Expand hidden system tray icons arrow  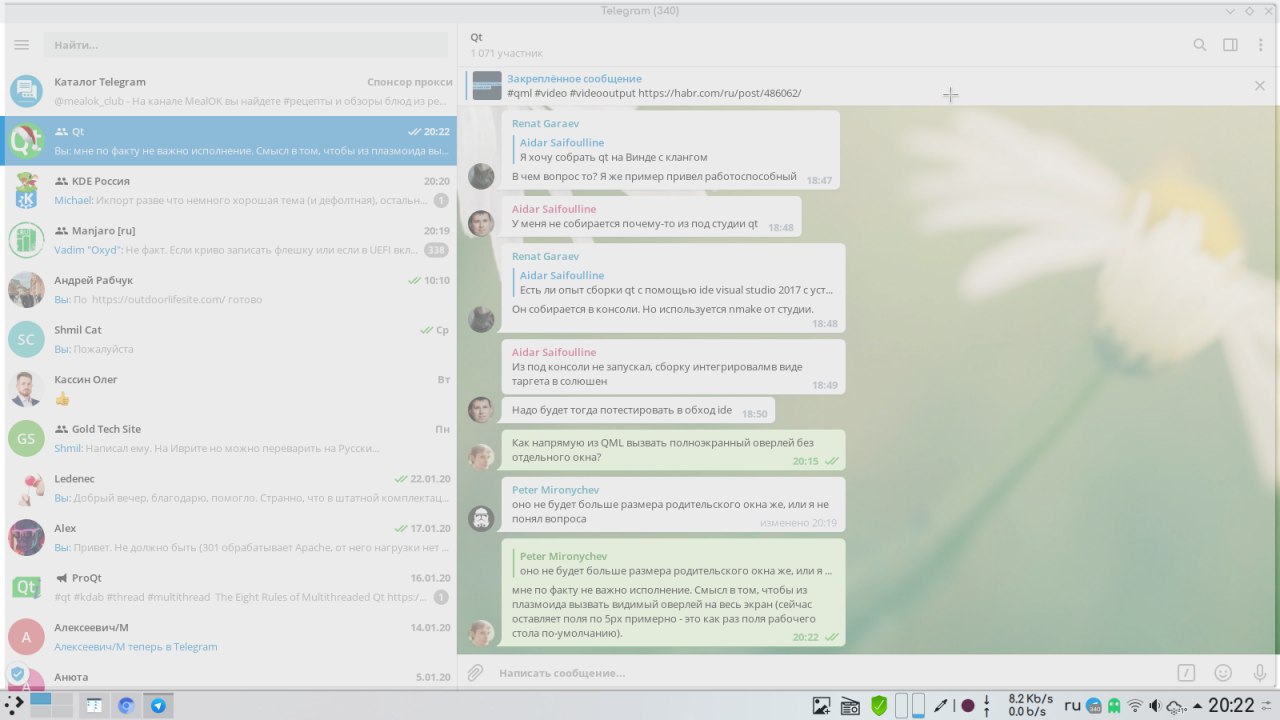tap(1197, 705)
